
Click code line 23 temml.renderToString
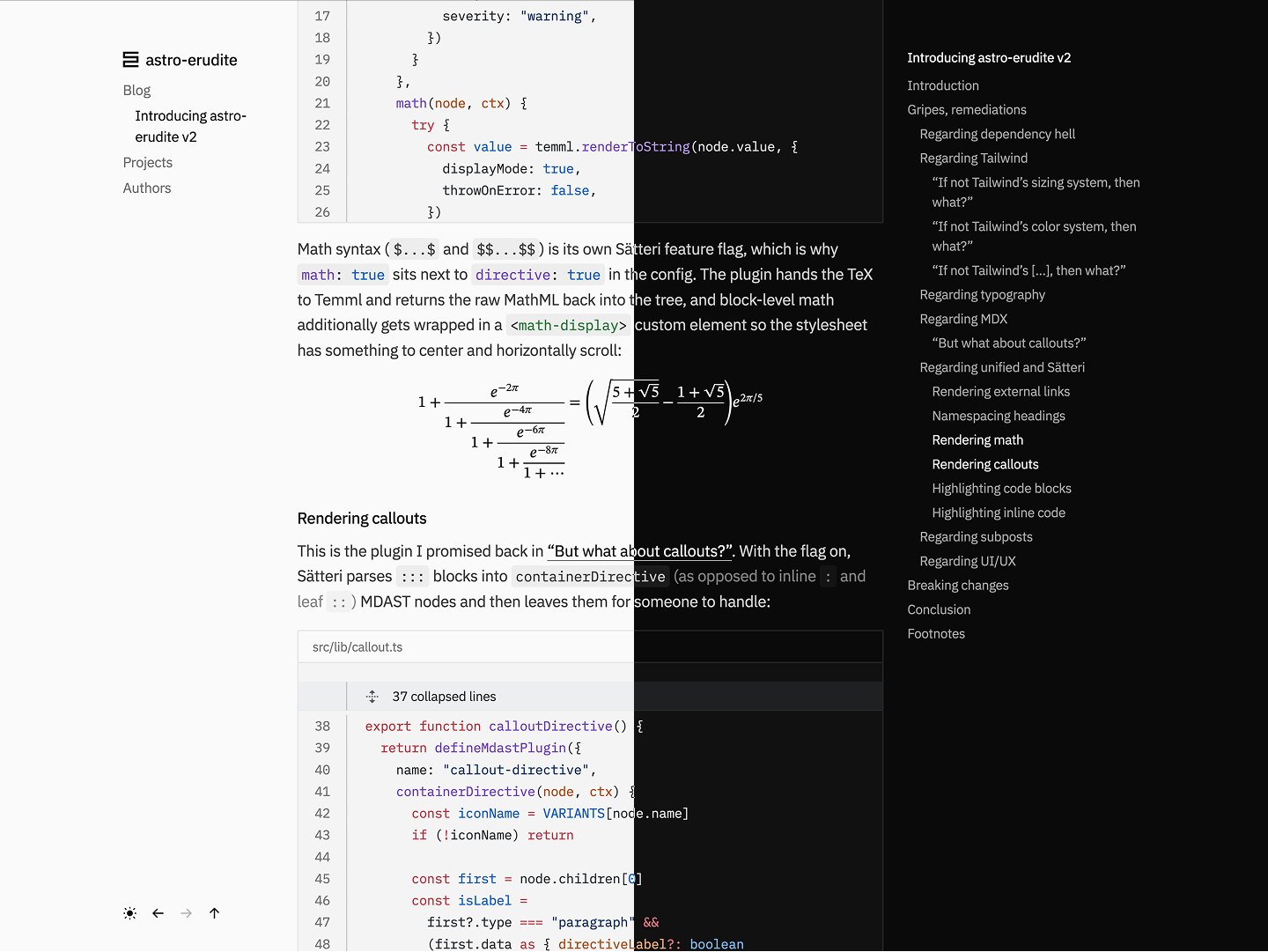point(612,147)
